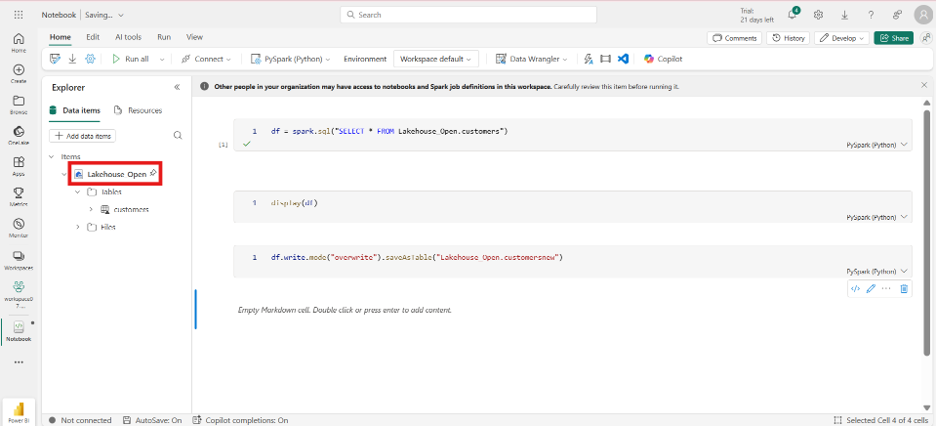Switch to the AI tools ribbon tab

(x=128, y=37)
